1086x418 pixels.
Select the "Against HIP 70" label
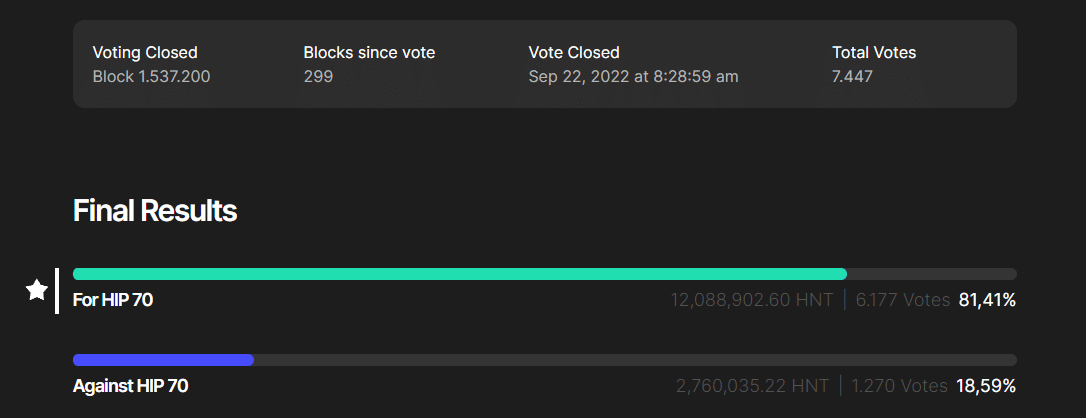click(x=131, y=385)
